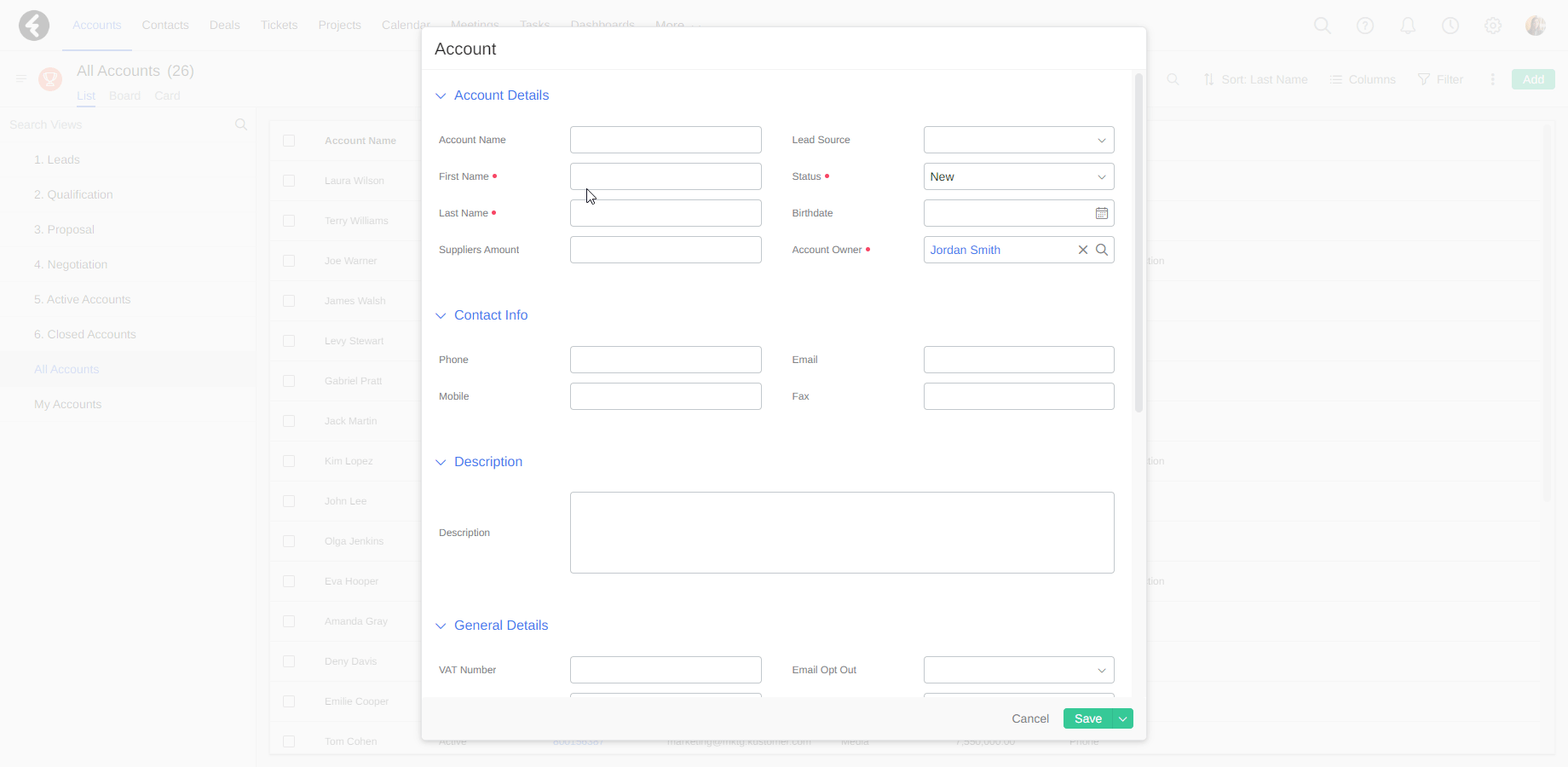Open the app logo home icon

click(x=34, y=26)
